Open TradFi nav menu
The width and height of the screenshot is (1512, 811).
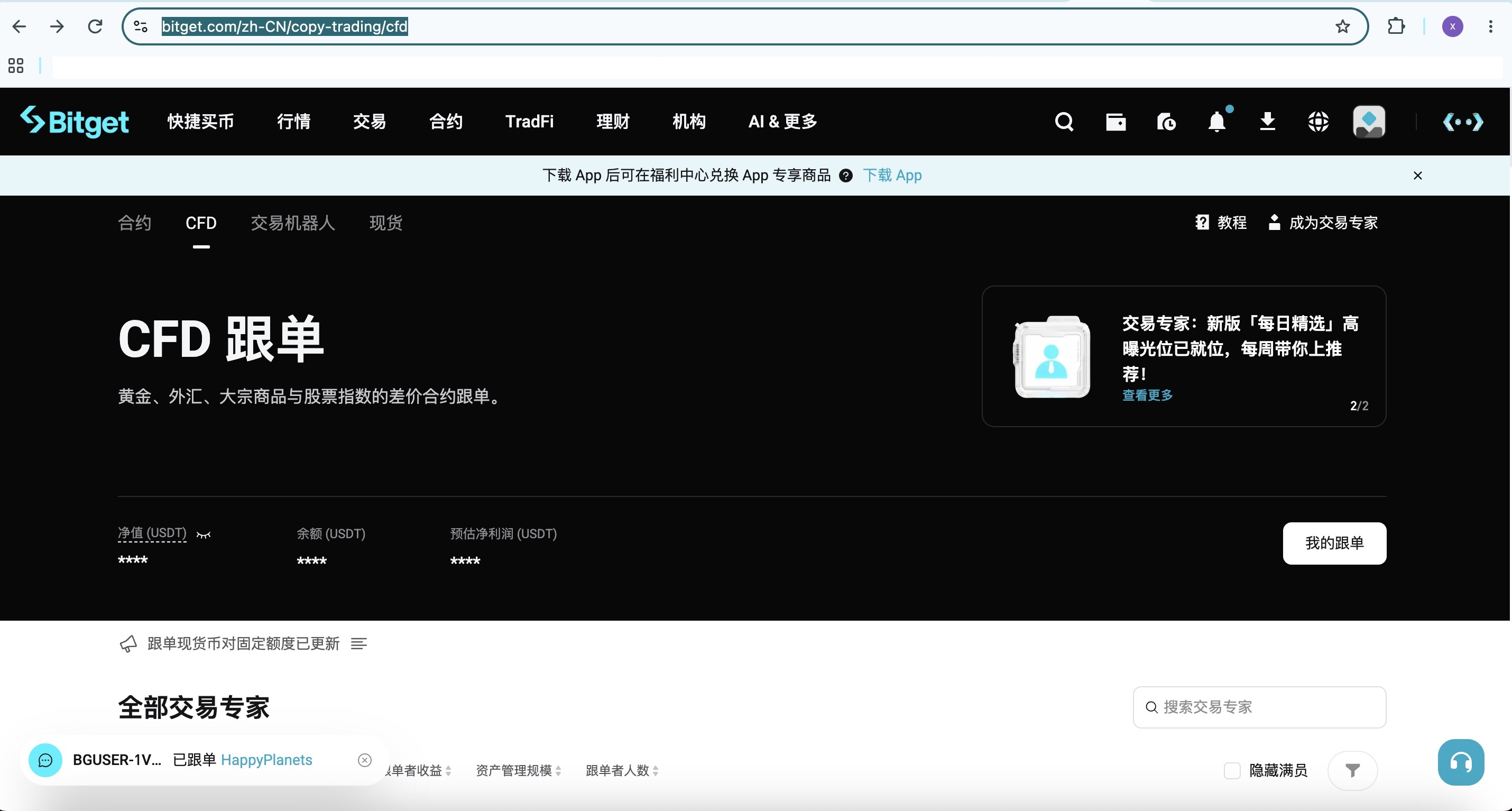(529, 122)
